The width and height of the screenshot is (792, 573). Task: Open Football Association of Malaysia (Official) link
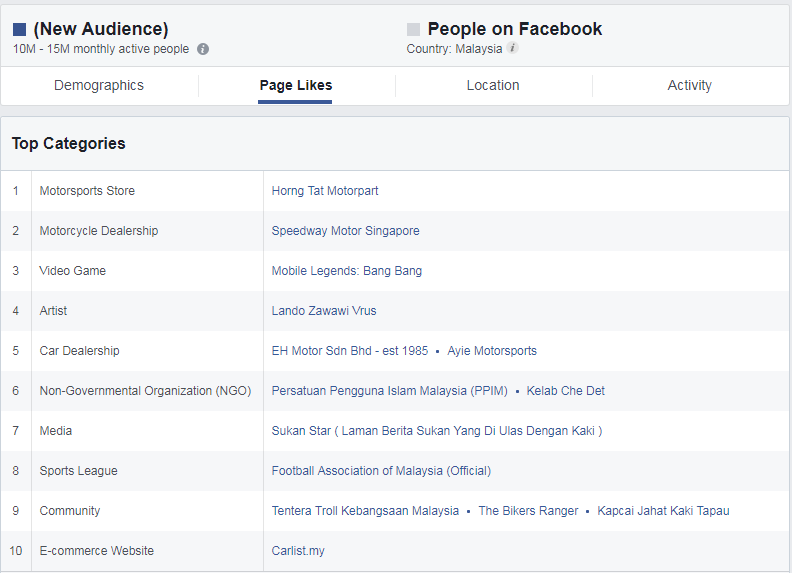[381, 471]
